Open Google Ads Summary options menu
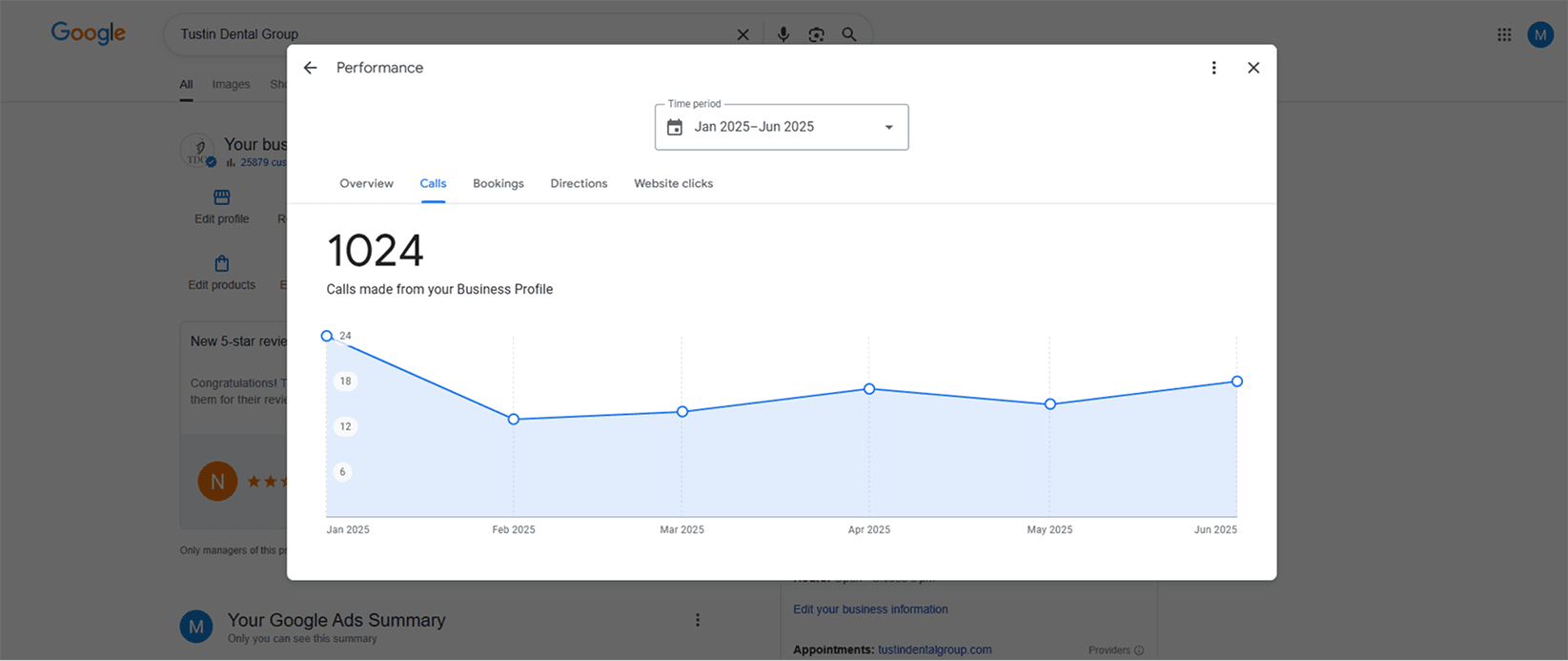The height and width of the screenshot is (661, 1568). (x=698, y=620)
